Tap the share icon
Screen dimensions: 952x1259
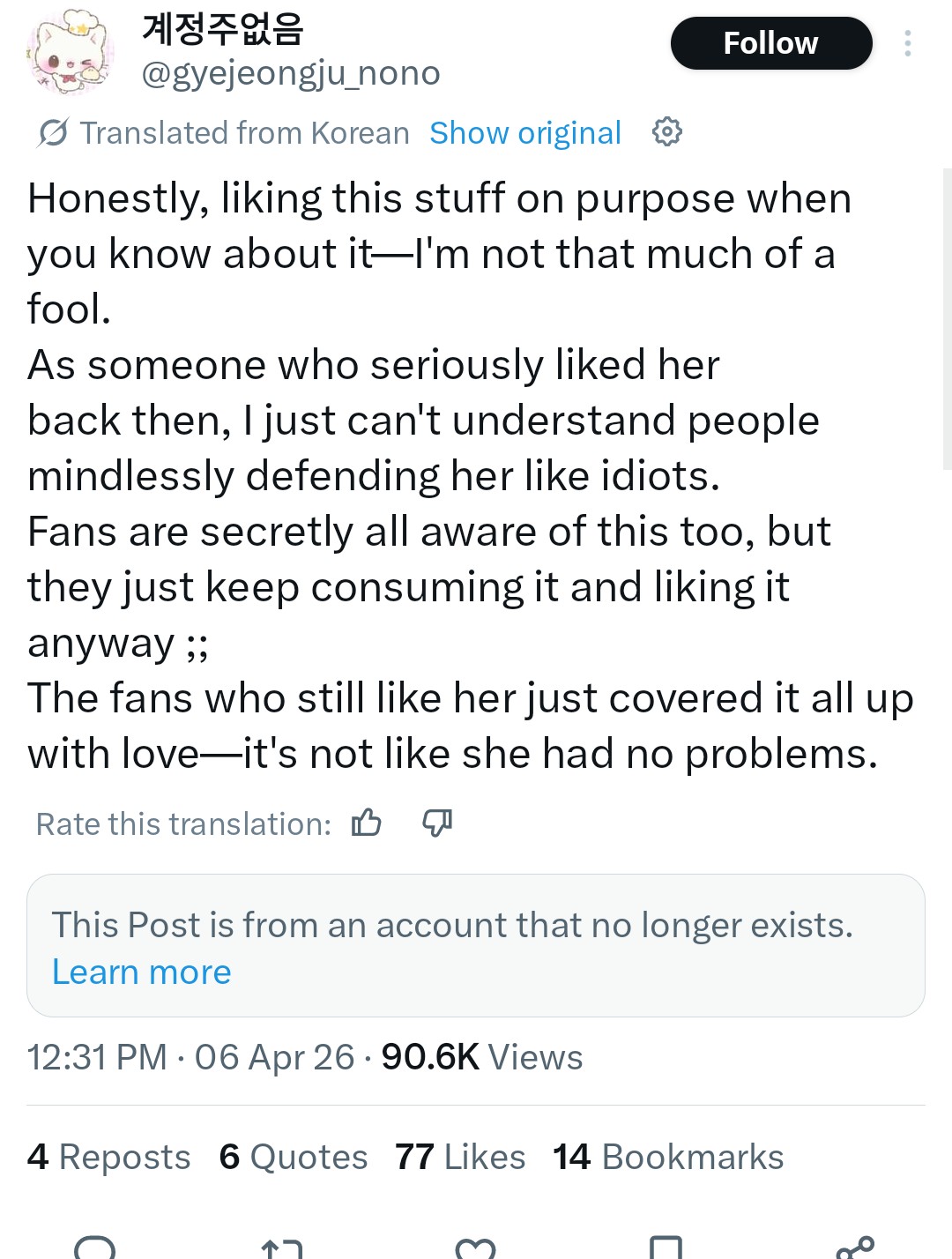pyautogui.click(x=855, y=1248)
